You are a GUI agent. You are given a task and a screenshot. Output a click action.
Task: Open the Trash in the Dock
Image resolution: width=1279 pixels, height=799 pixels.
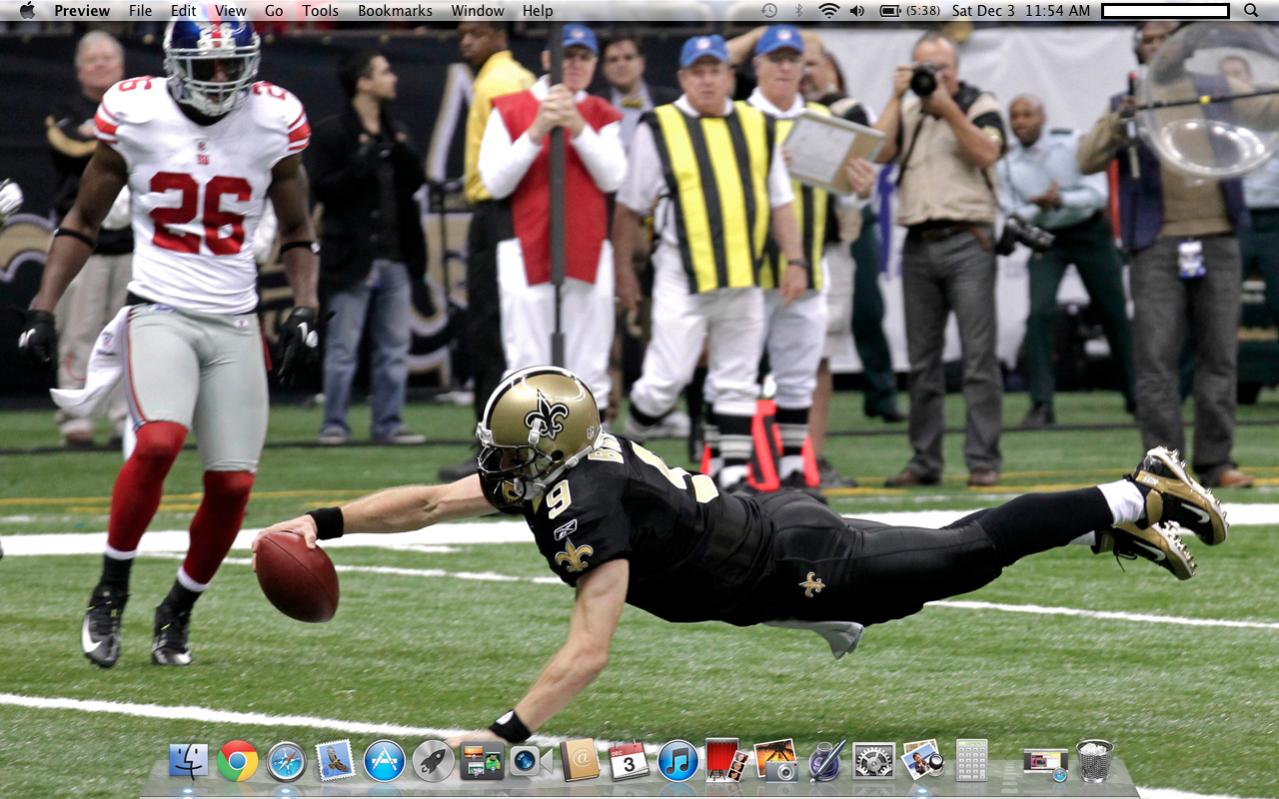(1094, 761)
